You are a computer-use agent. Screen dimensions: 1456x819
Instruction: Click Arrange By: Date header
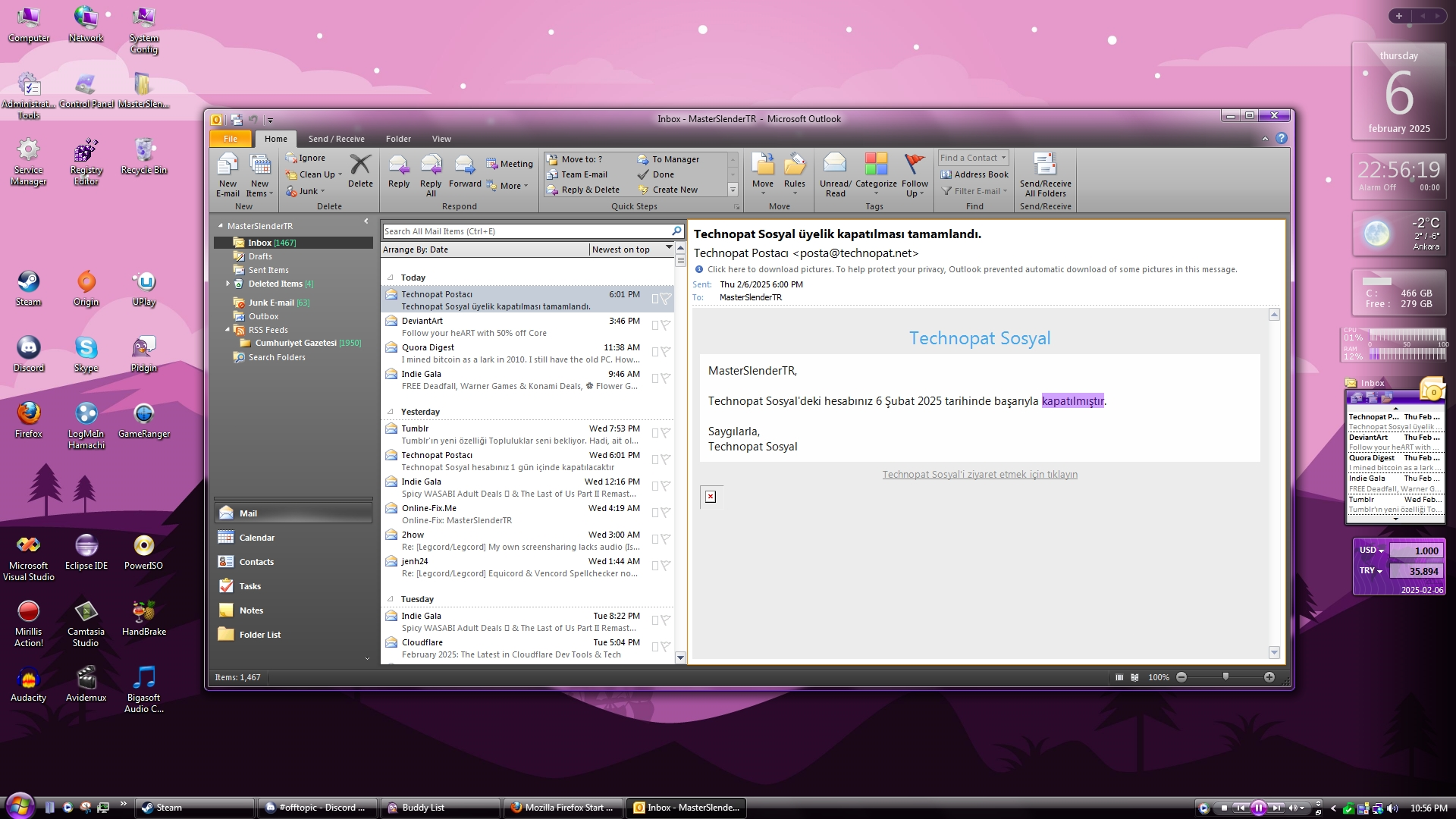[485, 249]
